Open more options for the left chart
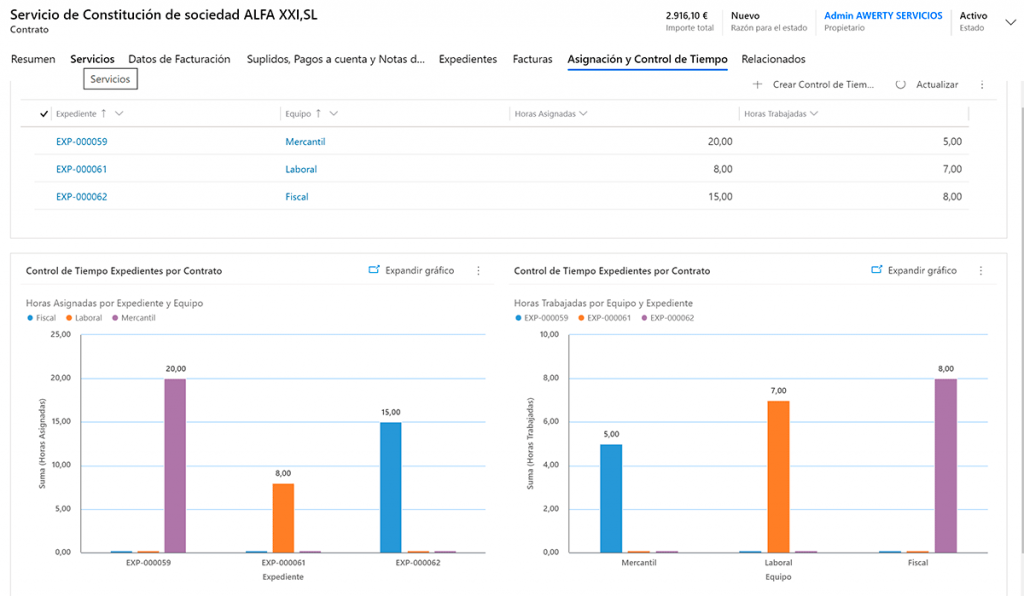The image size is (1024, 596). coord(478,271)
